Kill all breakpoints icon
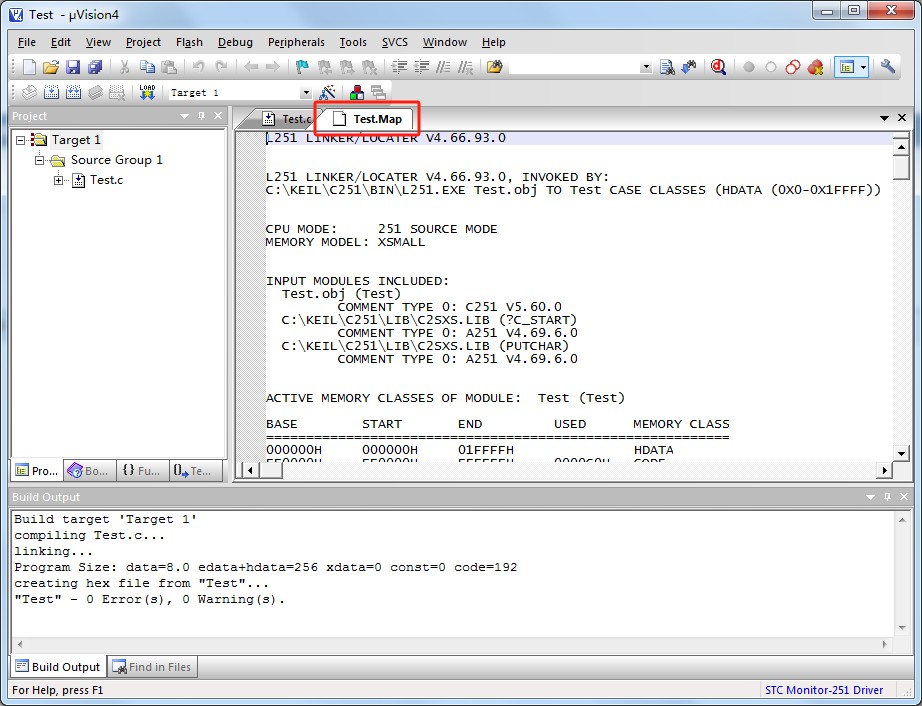Image resolution: width=922 pixels, height=706 pixels. click(816, 67)
